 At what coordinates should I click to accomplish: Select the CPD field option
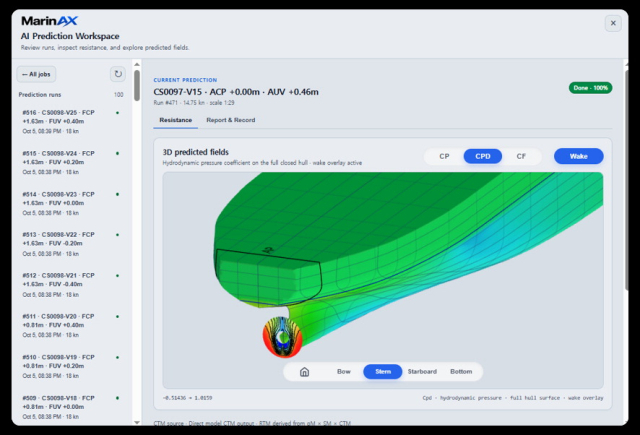coord(482,156)
